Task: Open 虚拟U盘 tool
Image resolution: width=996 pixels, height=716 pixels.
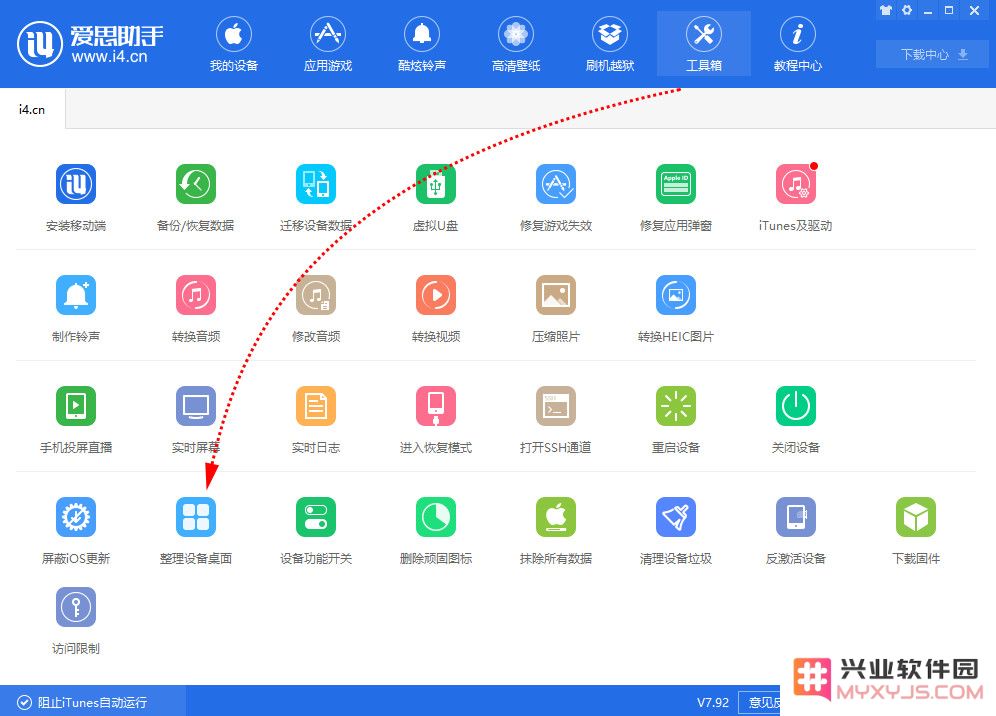Action: pyautogui.click(x=436, y=184)
